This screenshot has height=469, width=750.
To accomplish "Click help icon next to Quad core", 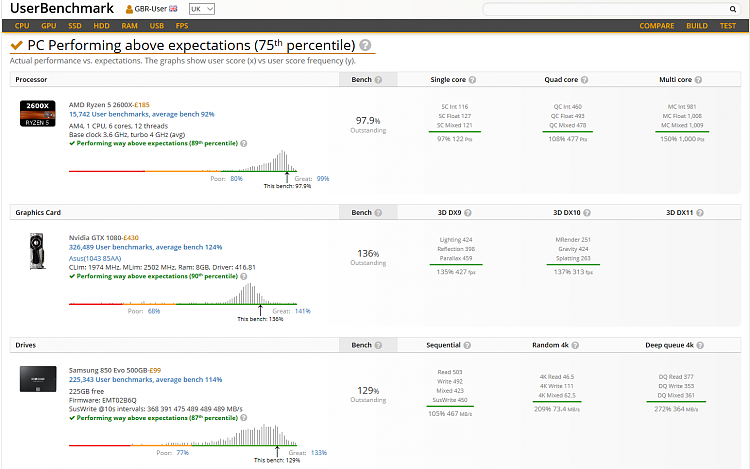I will (x=584, y=78).
